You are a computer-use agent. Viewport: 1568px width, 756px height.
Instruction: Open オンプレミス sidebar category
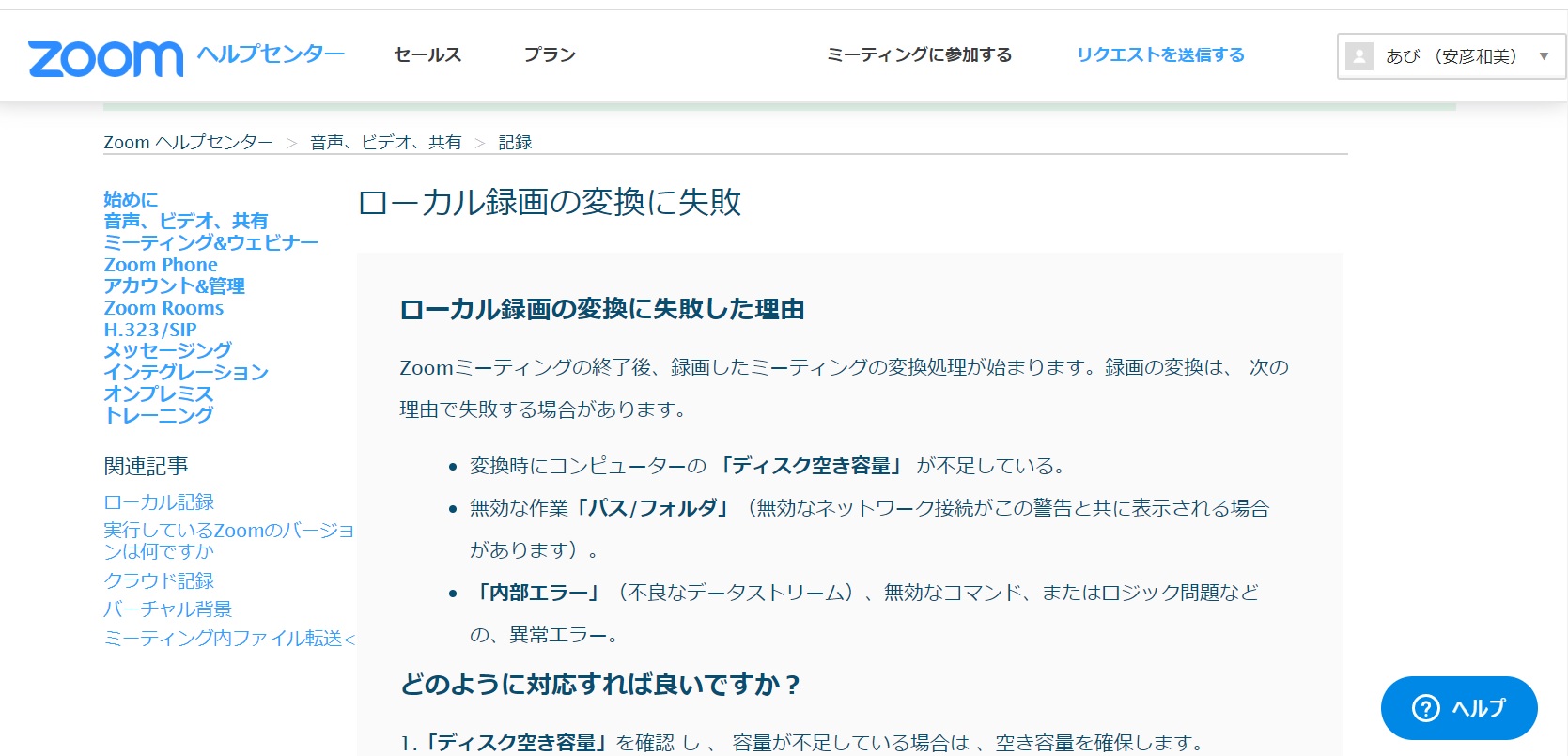point(159,393)
